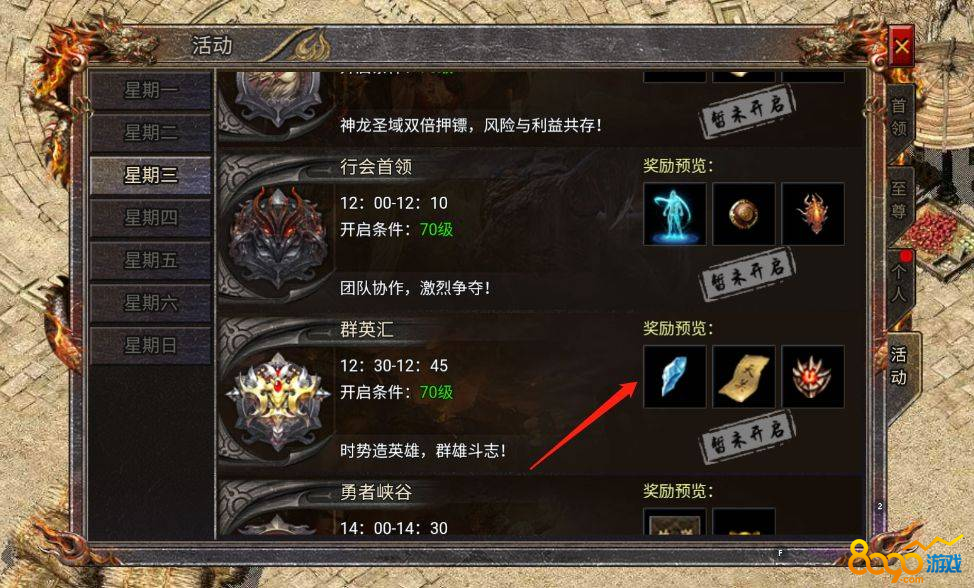This screenshot has width=974, height=588.
Task: Open the 至尊 side tab
Action: (899, 200)
